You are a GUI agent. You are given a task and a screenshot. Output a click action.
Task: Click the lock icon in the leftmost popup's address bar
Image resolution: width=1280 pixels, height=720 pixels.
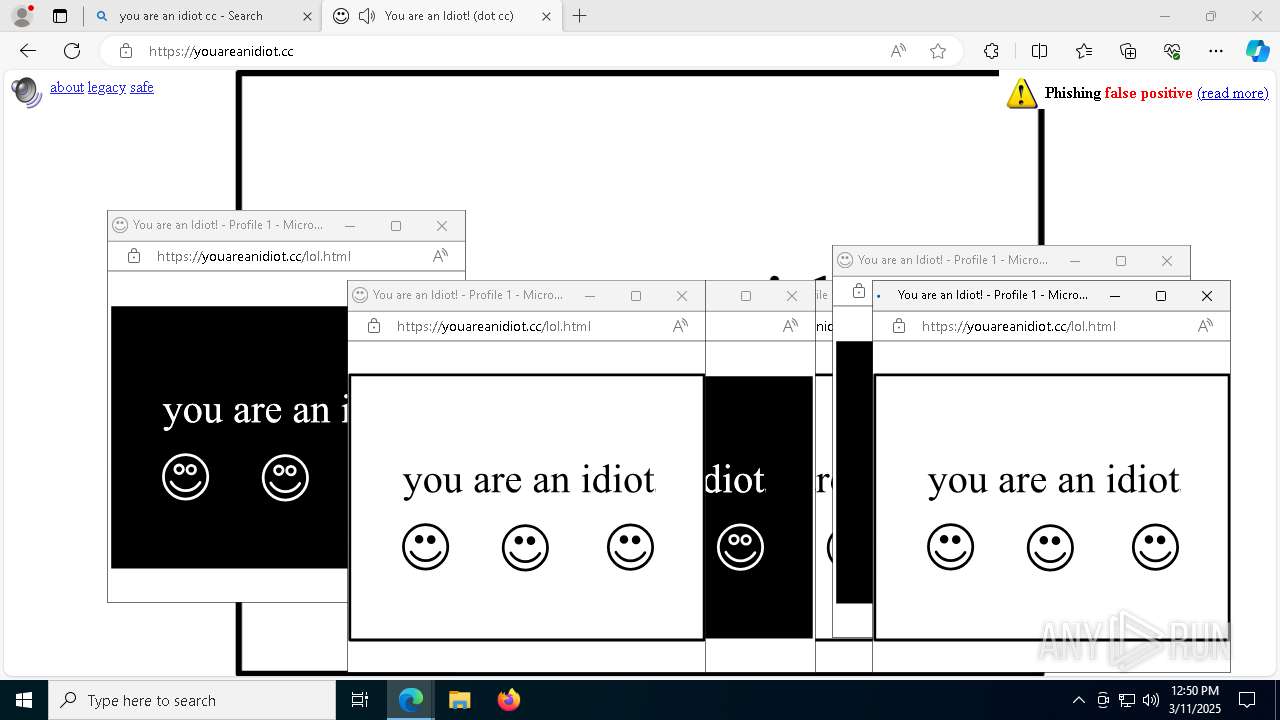coord(134,256)
